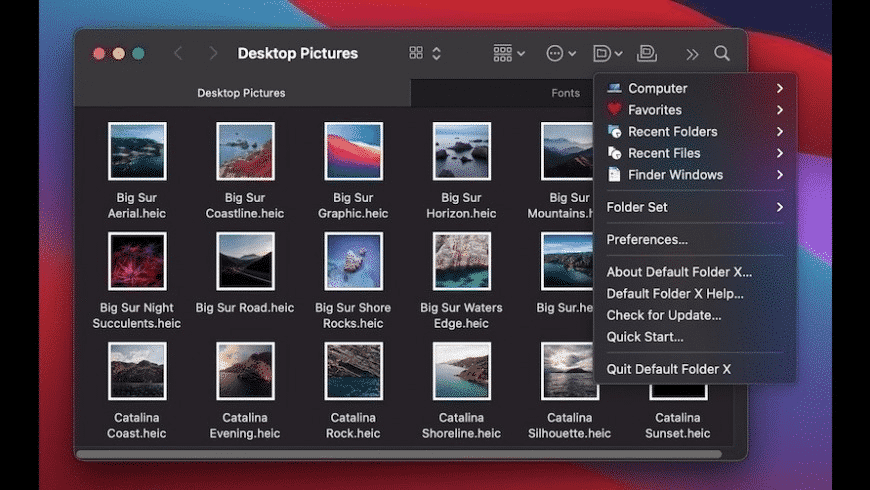Viewport: 870px width, 490px height.
Task: Click the Big Sur Road.heic file name
Action: point(245,308)
